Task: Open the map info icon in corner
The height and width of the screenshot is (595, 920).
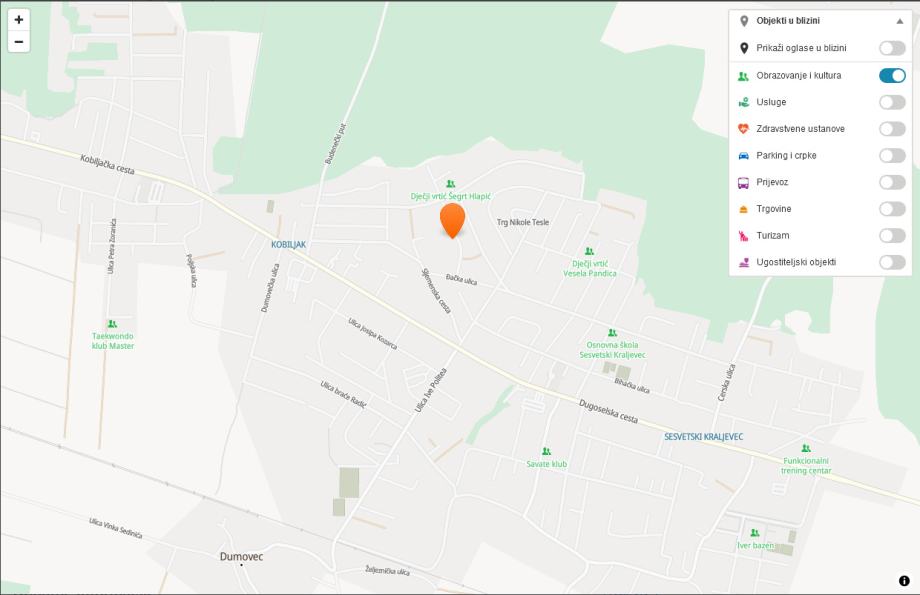Action: pos(904,580)
